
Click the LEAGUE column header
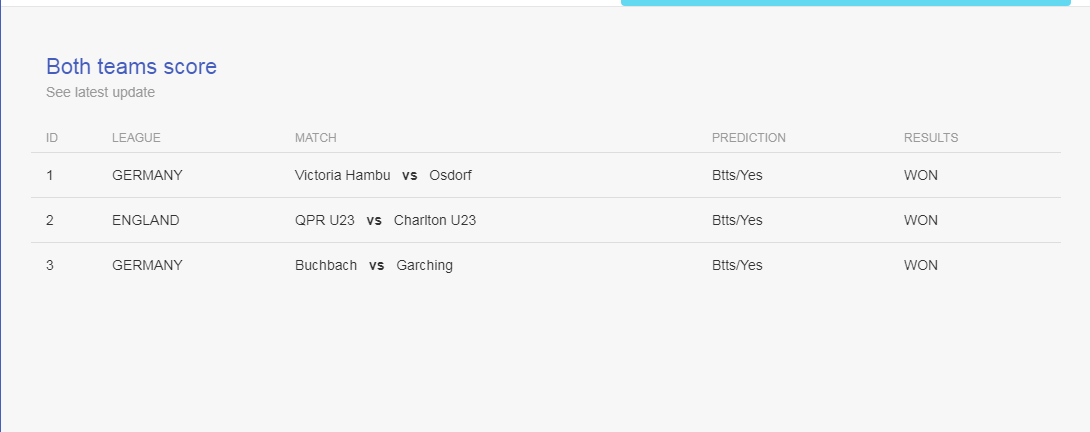[x=136, y=138]
